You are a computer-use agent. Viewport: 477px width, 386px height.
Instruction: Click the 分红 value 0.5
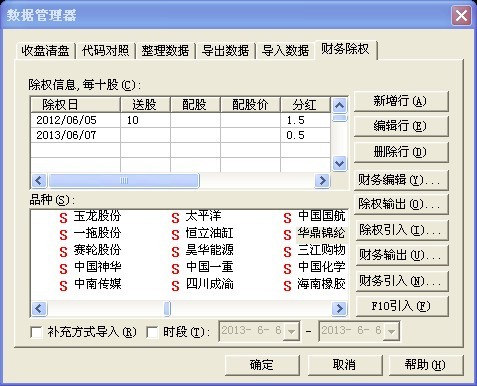(296, 135)
